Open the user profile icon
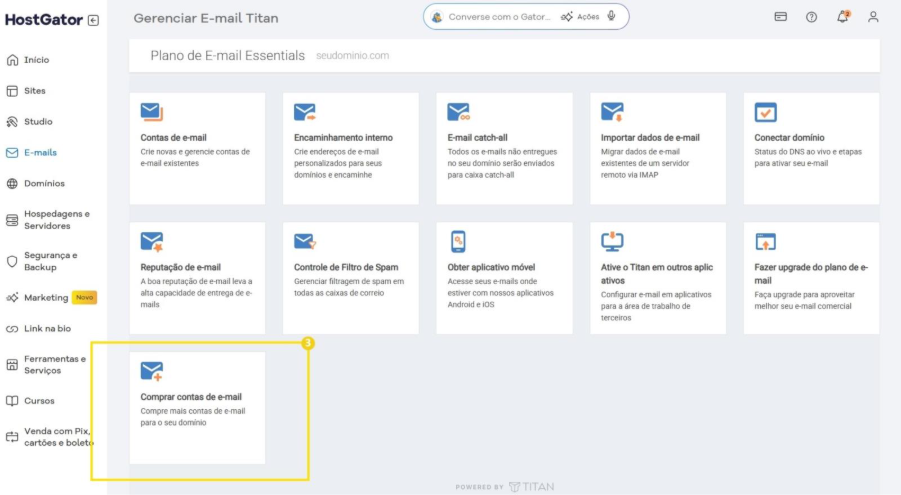 pos(873,17)
